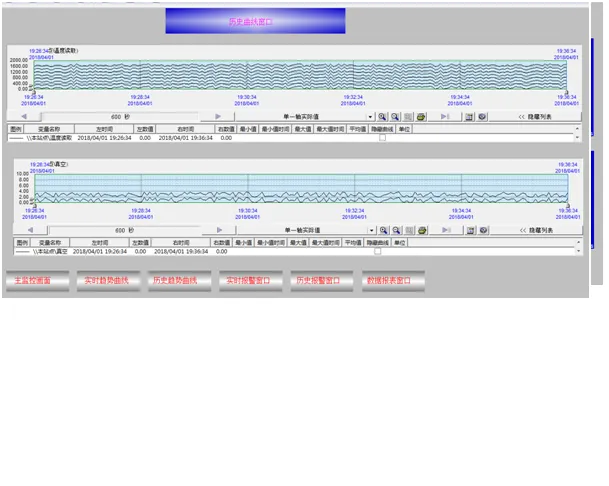Click the 600 秒 time span bar in temperature chart

(120, 117)
